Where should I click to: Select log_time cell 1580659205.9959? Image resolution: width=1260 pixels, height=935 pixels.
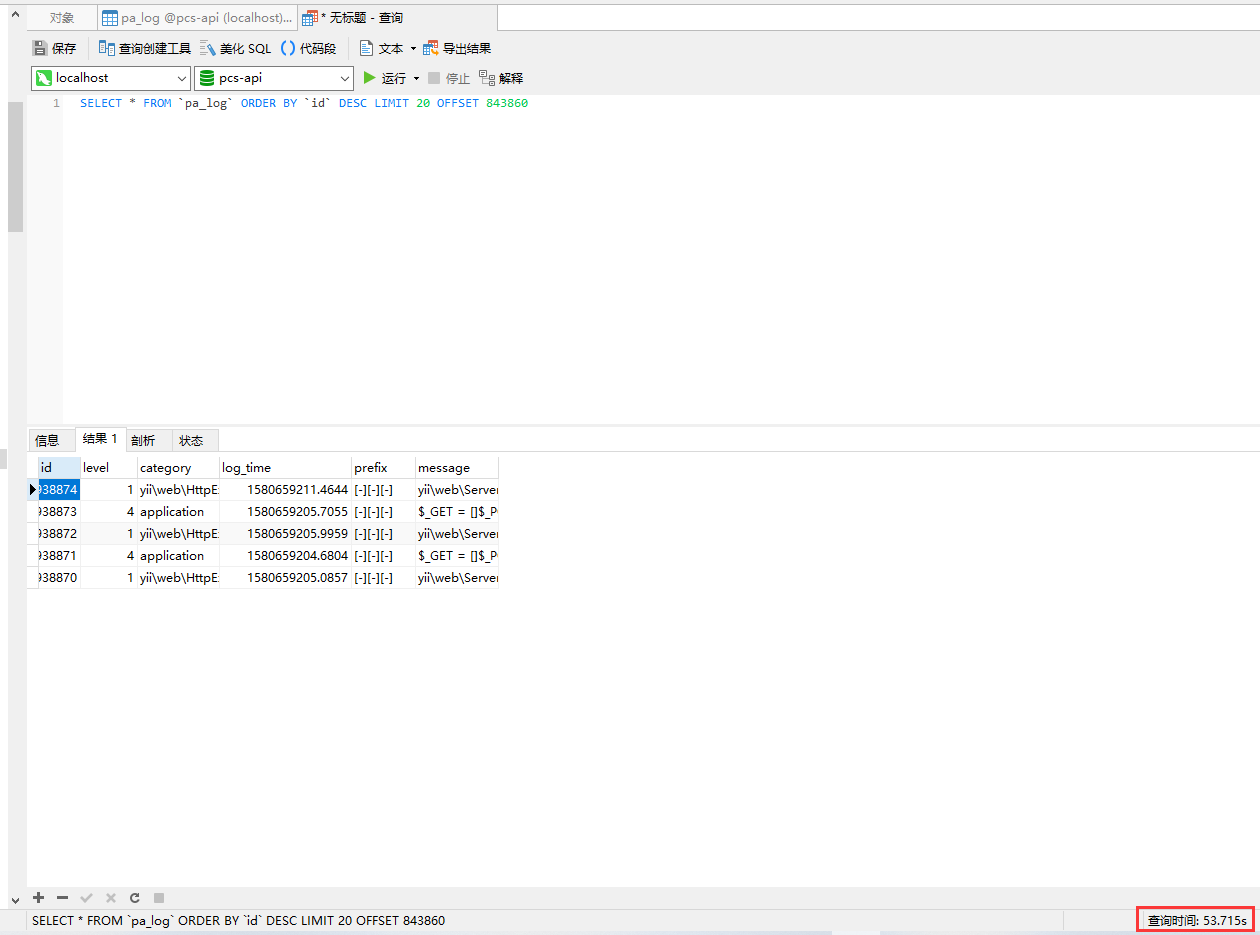(285, 534)
